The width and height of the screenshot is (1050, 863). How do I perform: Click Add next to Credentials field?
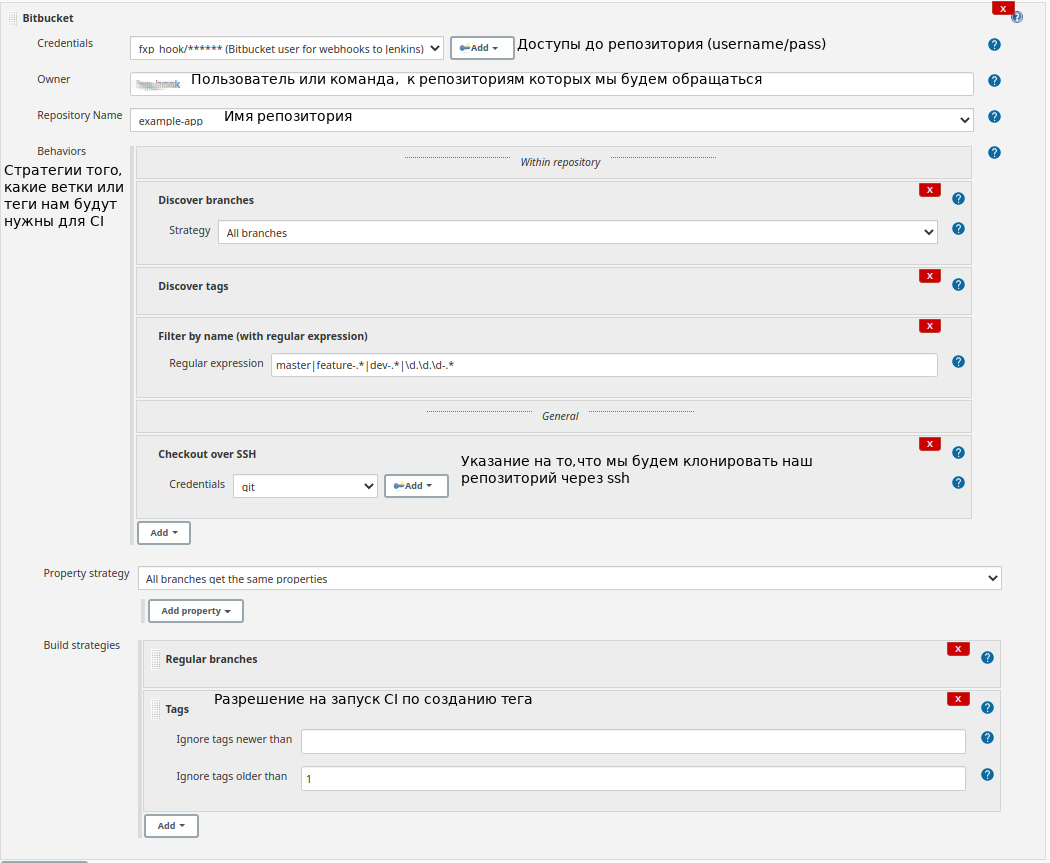(482, 47)
